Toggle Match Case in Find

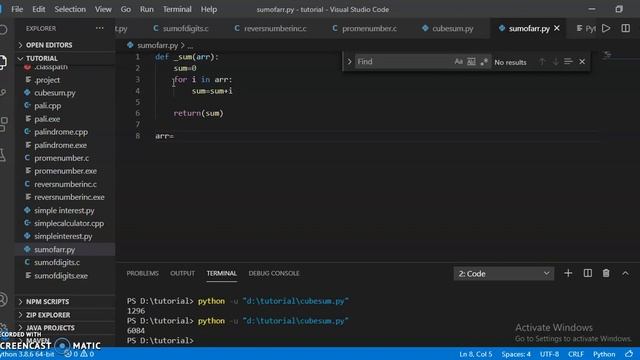pyautogui.click(x=458, y=62)
